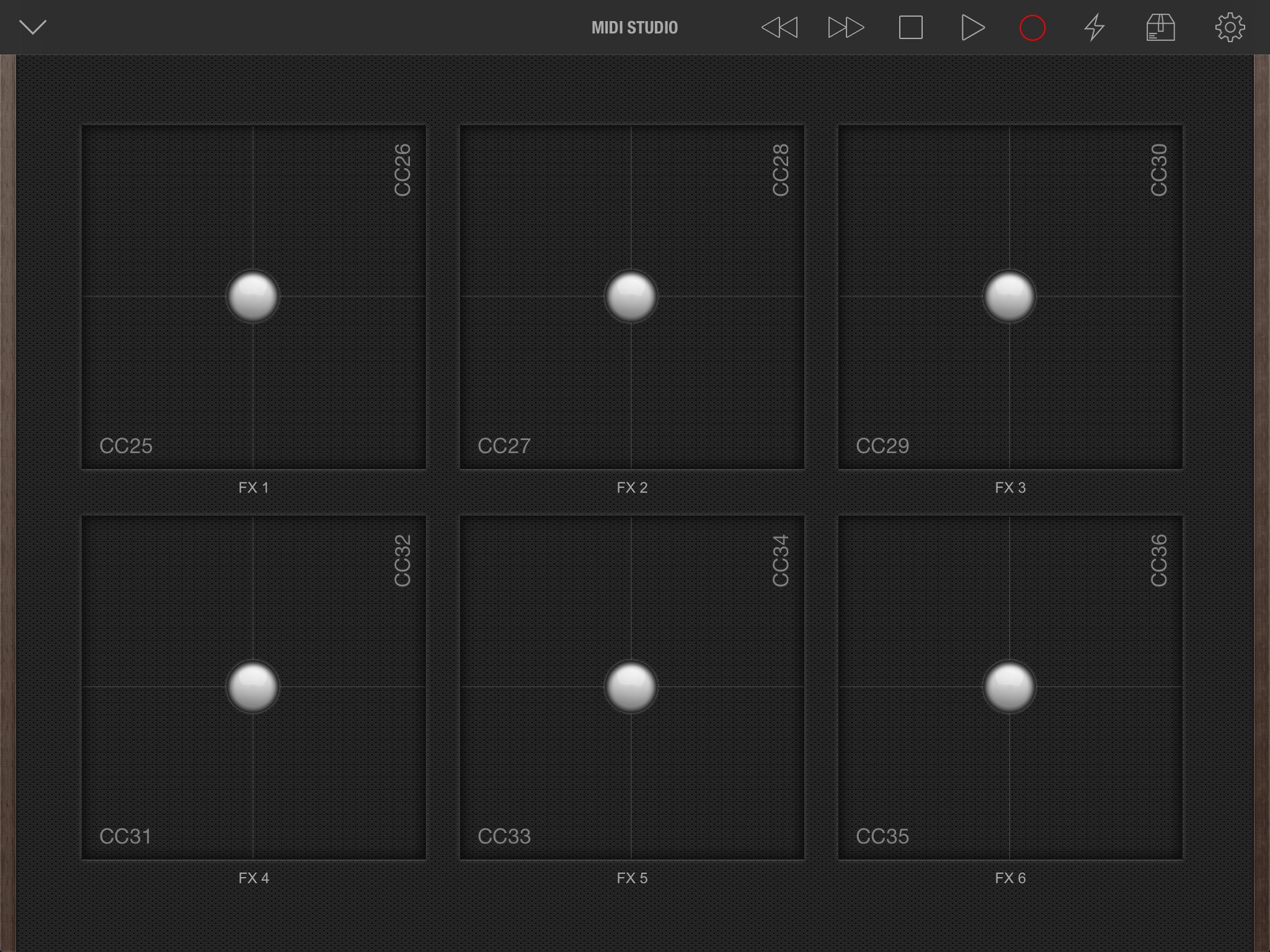Click the FX 6 pad ball

[1009, 687]
